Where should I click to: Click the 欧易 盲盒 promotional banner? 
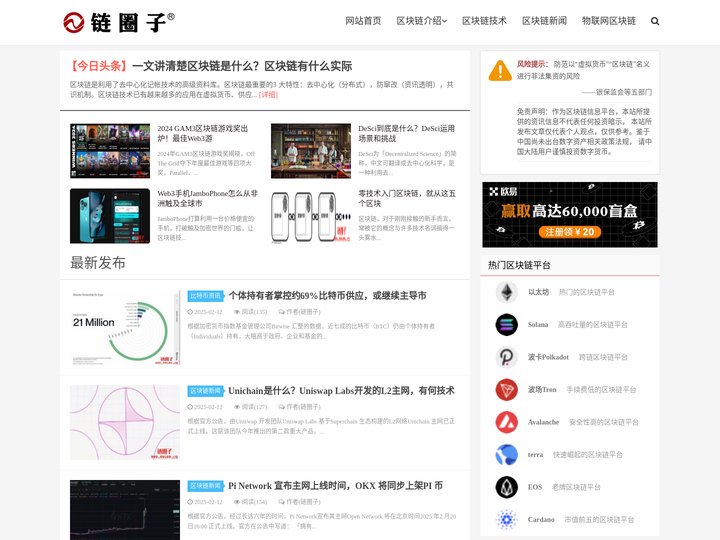pyautogui.click(x=570, y=214)
